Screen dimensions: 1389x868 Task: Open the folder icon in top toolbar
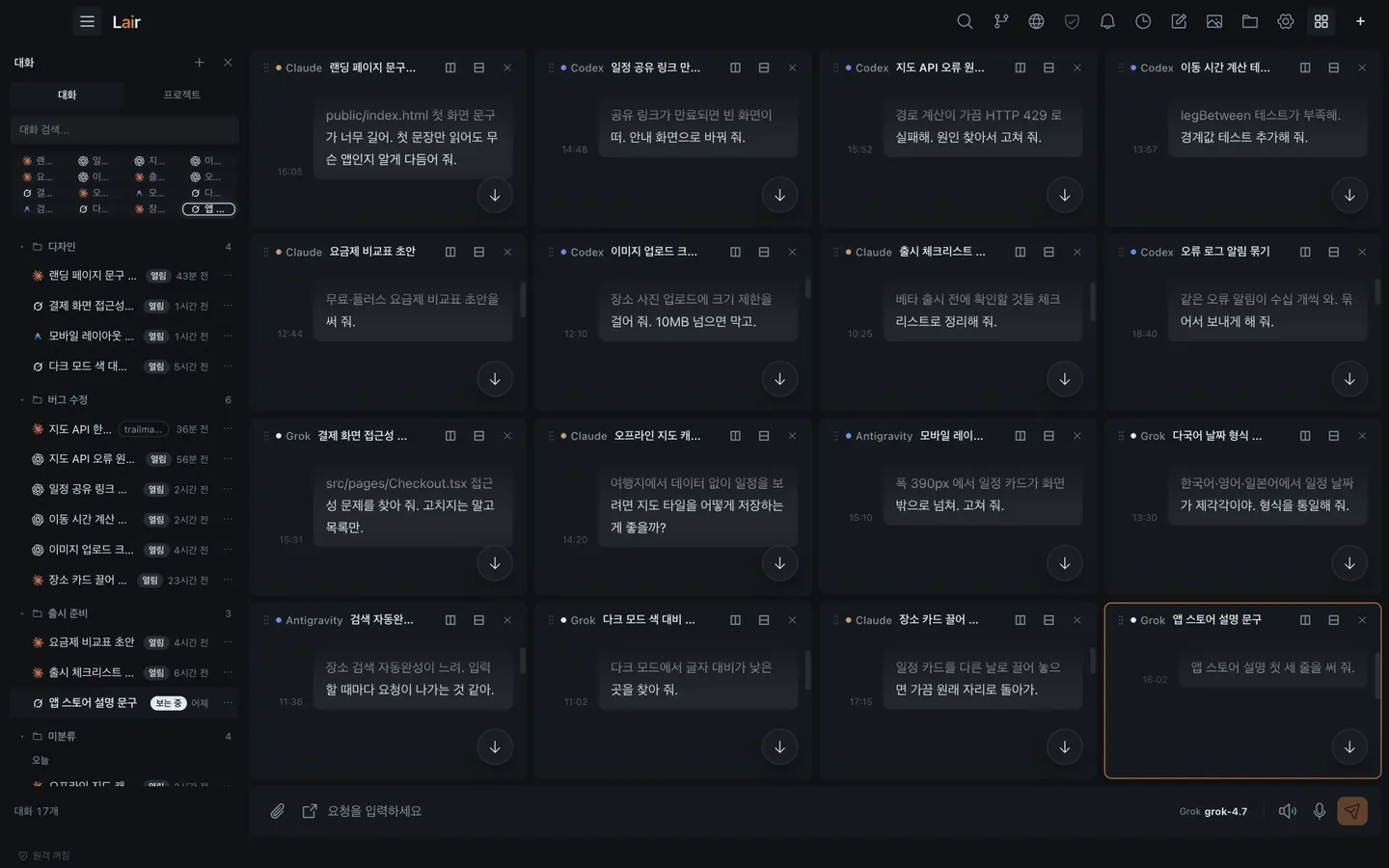[x=1250, y=21]
